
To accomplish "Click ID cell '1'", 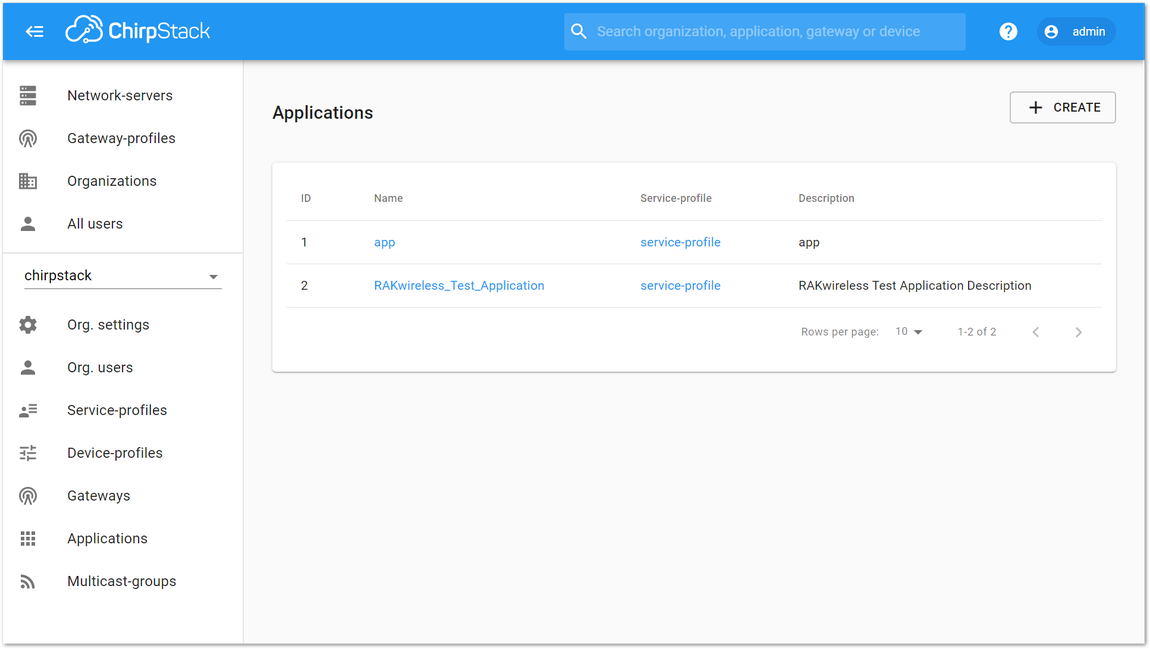I will 304,243.
